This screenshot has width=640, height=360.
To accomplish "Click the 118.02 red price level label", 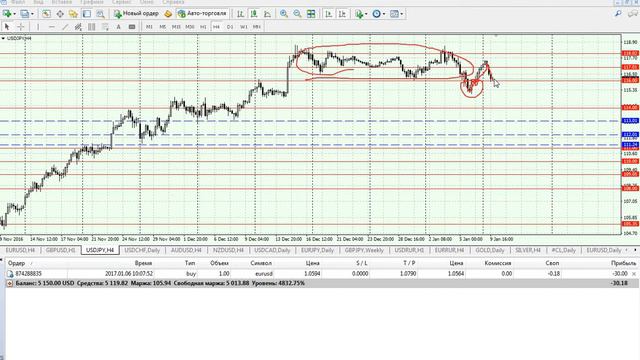I will pyautogui.click(x=630, y=53).
